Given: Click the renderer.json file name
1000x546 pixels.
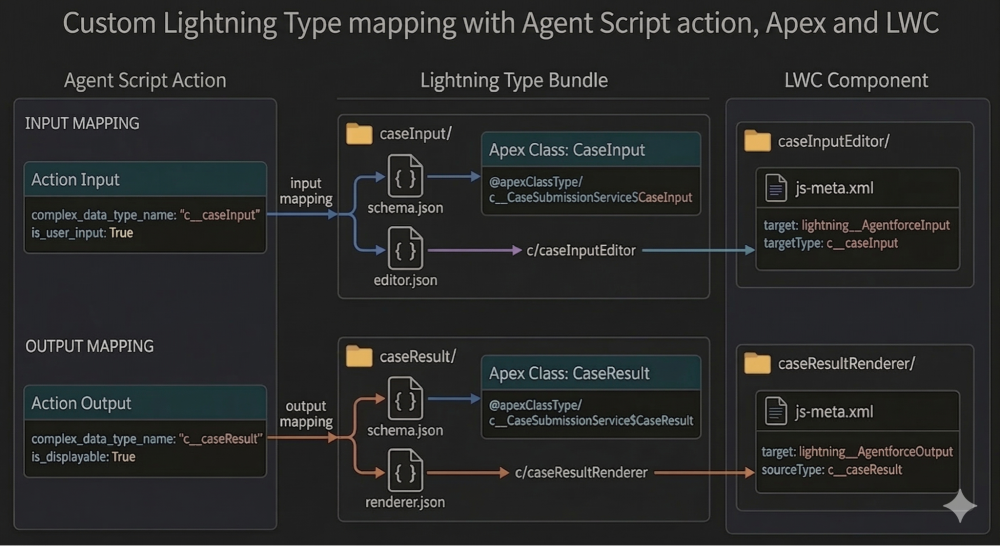Looking at the screenshot, I should tap(405, 502).
